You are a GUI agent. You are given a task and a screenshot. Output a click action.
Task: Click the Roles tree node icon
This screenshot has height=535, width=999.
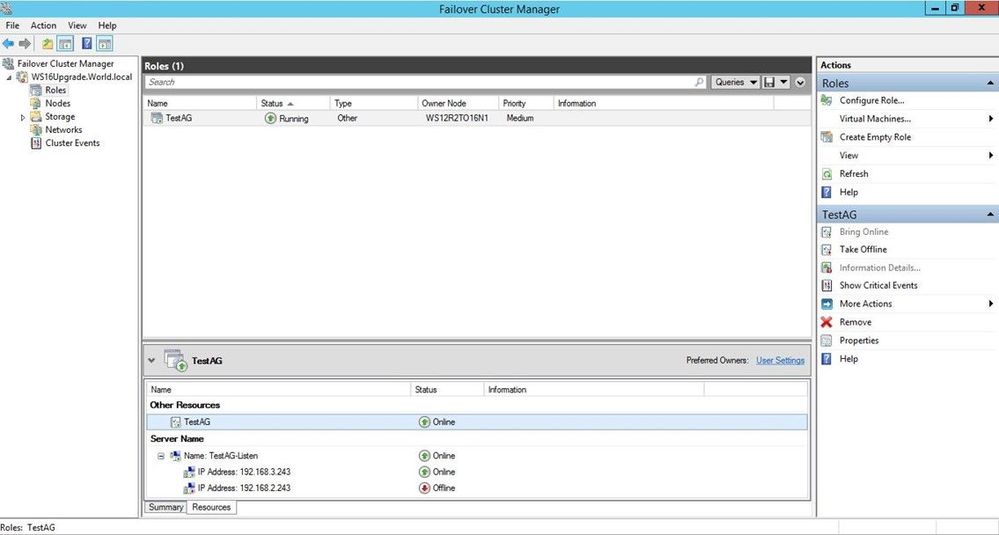tap(36, 90)
